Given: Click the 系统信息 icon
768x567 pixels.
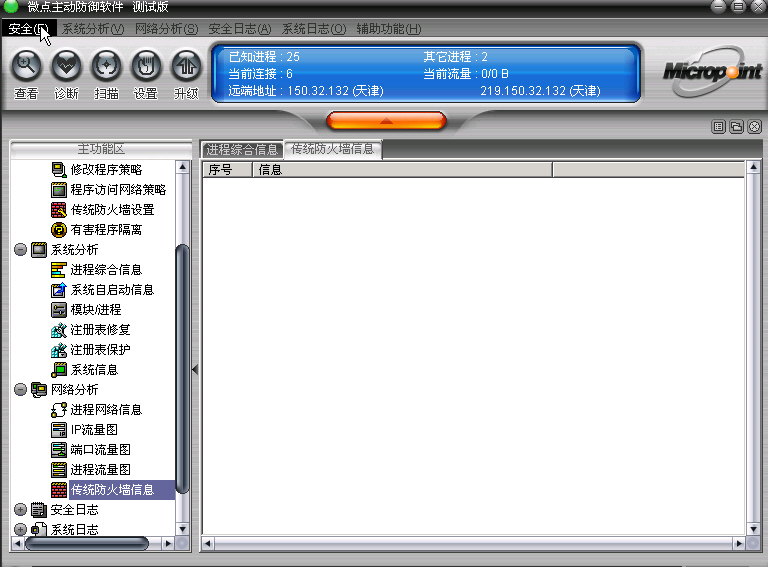Looking at the screenshot, I should 59,370.
